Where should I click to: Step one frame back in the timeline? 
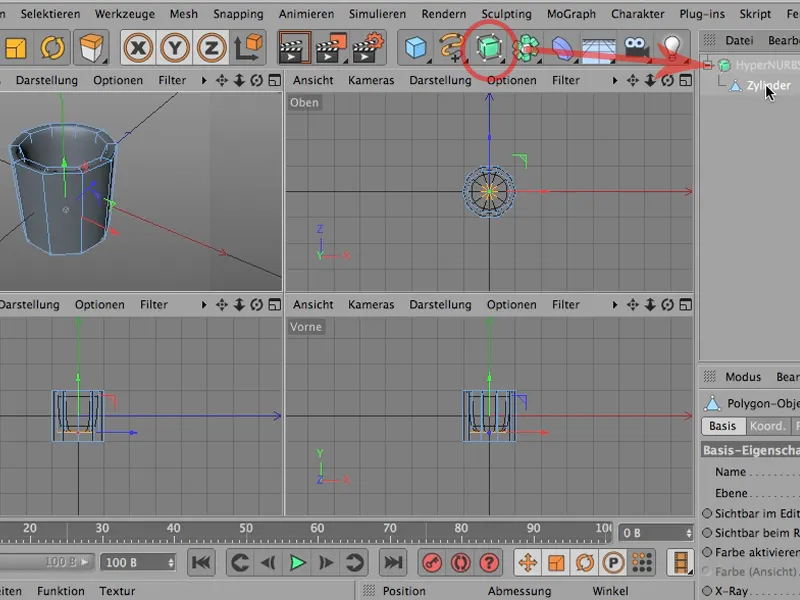pyautogui.click(x=268, y=563)
